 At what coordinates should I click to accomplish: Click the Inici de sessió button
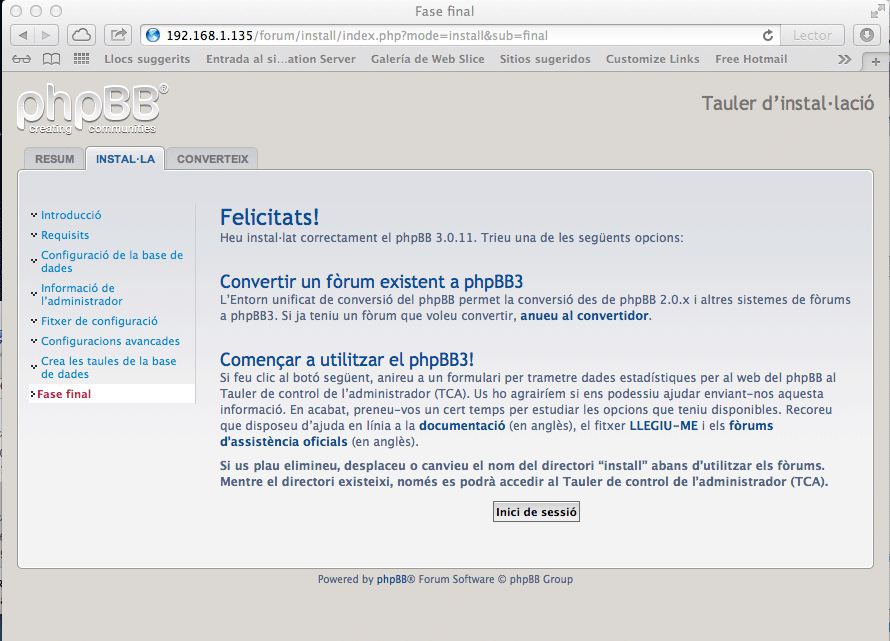(536, 512)
